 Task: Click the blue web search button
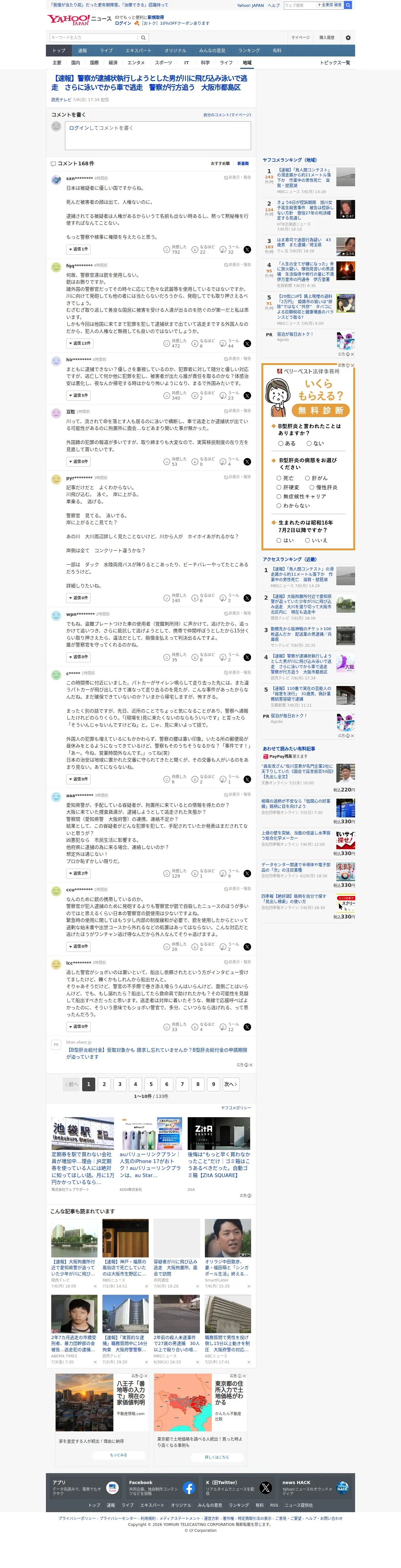[348, 5]
